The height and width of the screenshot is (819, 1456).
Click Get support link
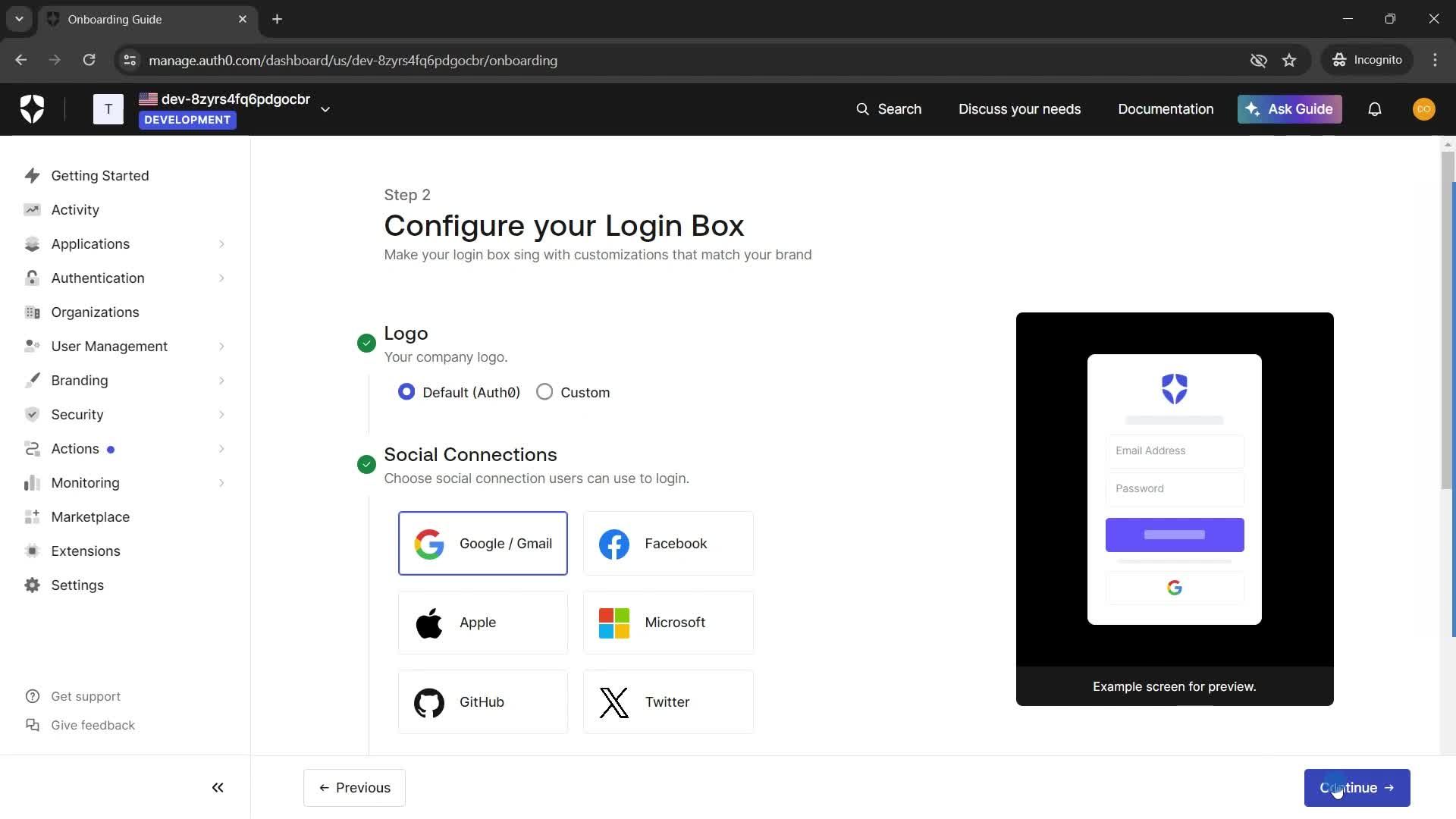[73, 697]
